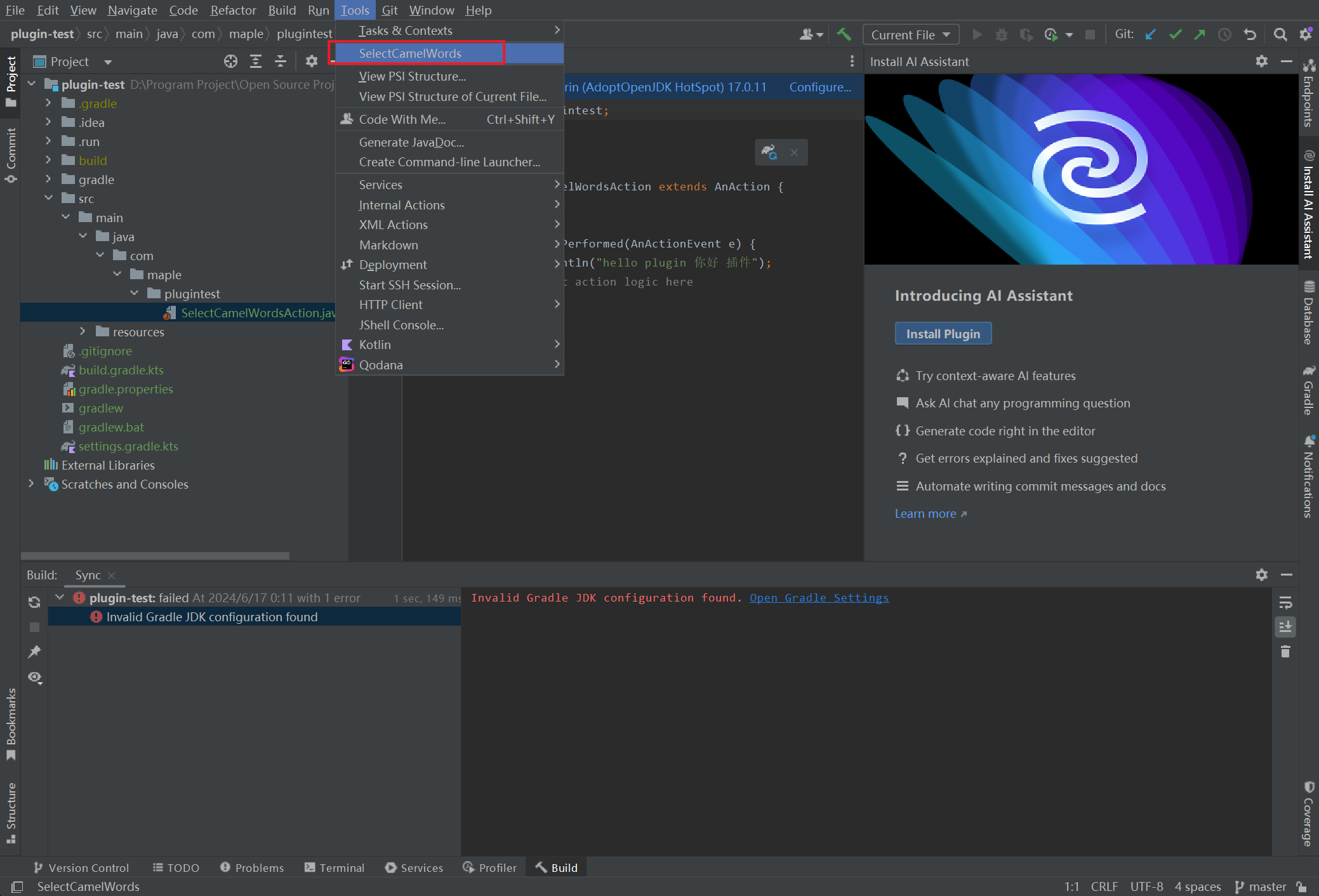Toggle Soft-Wrap icon in Build output
This screenshot has height=896, width=1319.
[x=1285, y=602]
